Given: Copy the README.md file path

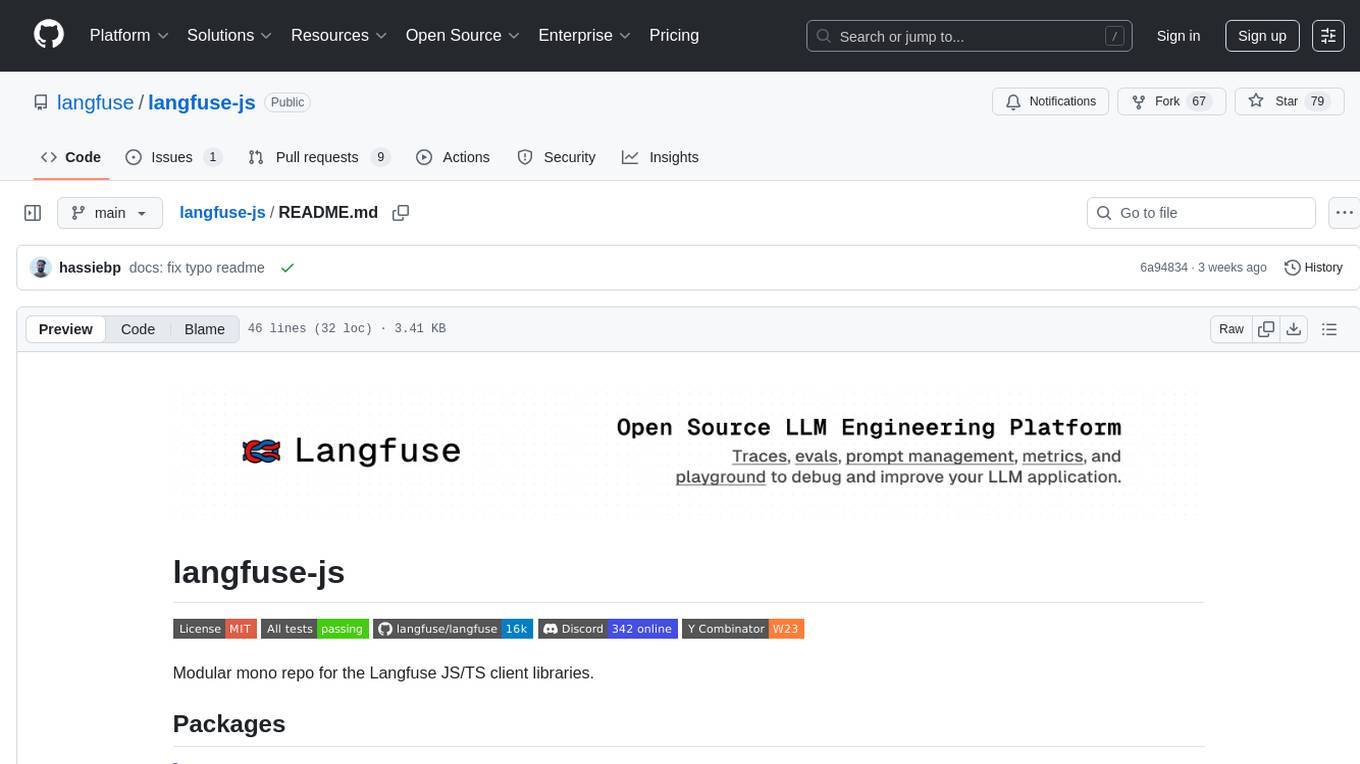Looking at the screenshot, I should (x=401, y=213).
